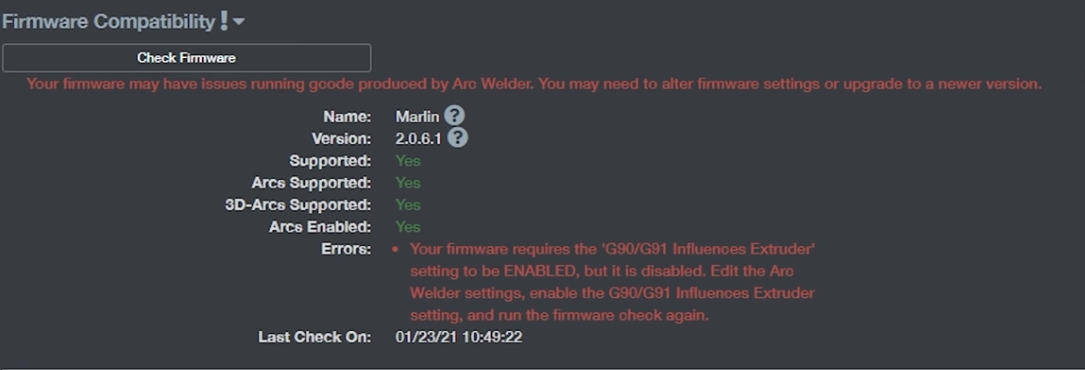Click the Check Firmware button
1085x370 pixels.
pos(186,58)
